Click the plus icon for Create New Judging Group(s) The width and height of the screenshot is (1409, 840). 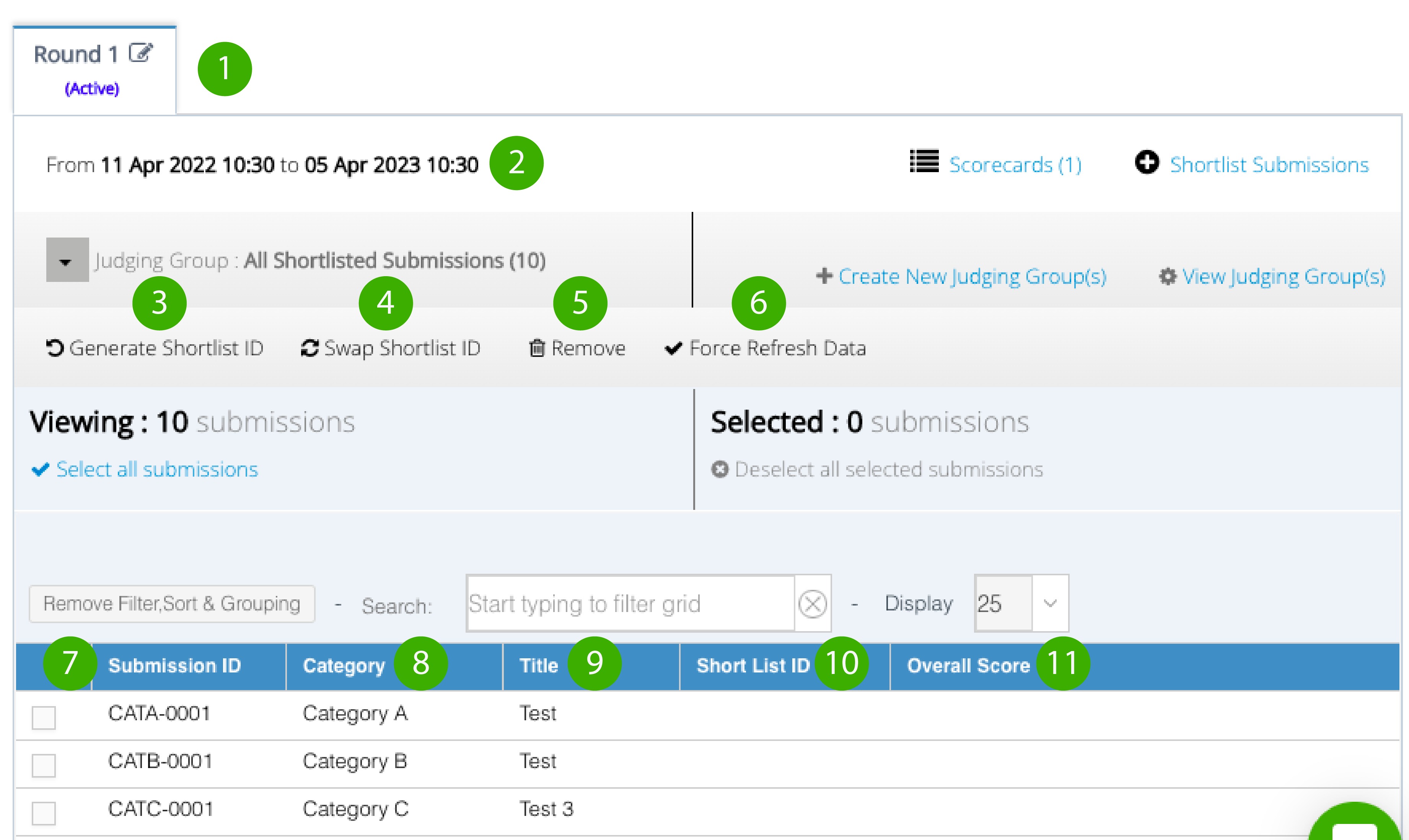pos(824,276)
